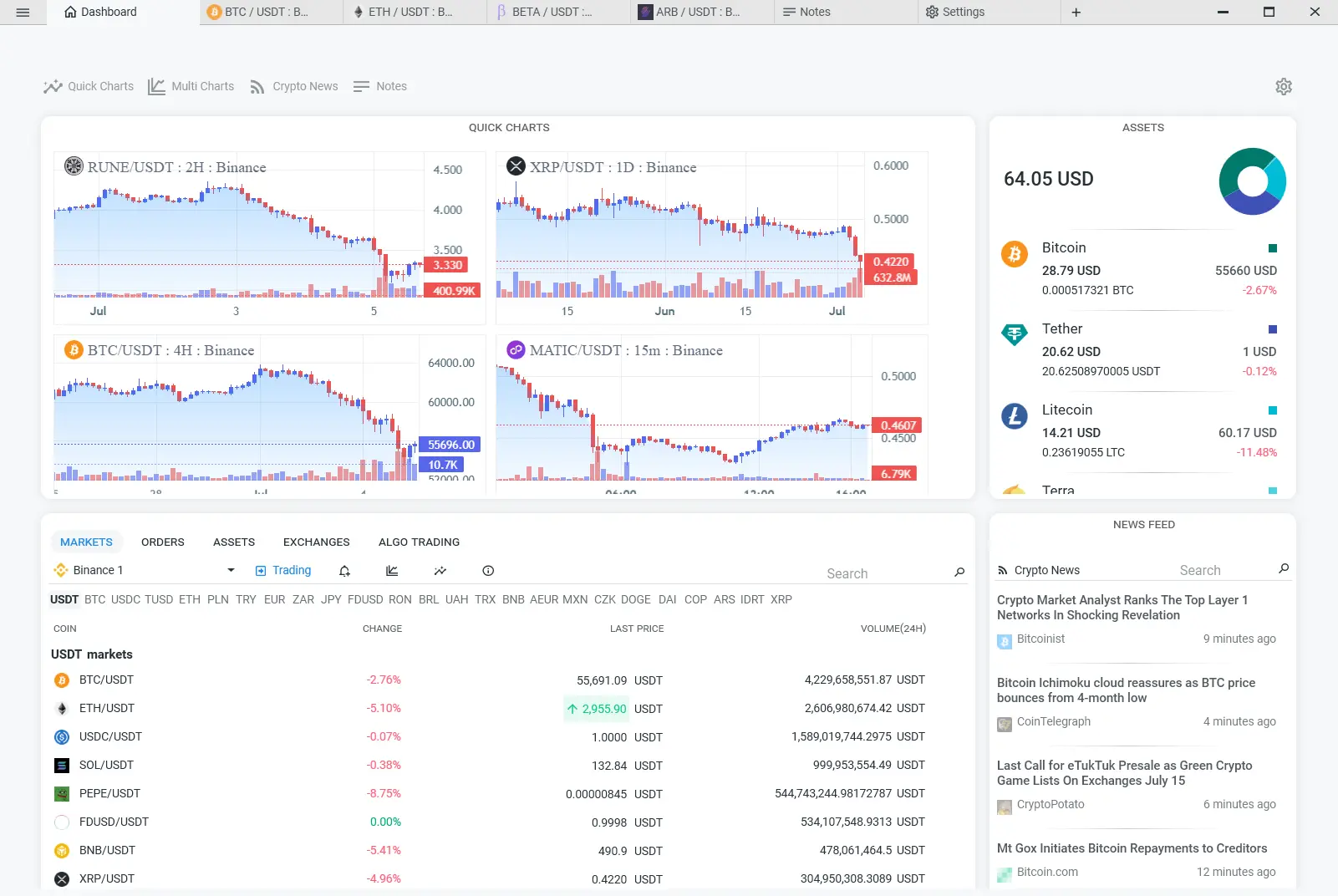The height and width of the screenshot is (896, 1338).
Task: Click the Litecoin asset icon
Action: (x=1015, y=415)
